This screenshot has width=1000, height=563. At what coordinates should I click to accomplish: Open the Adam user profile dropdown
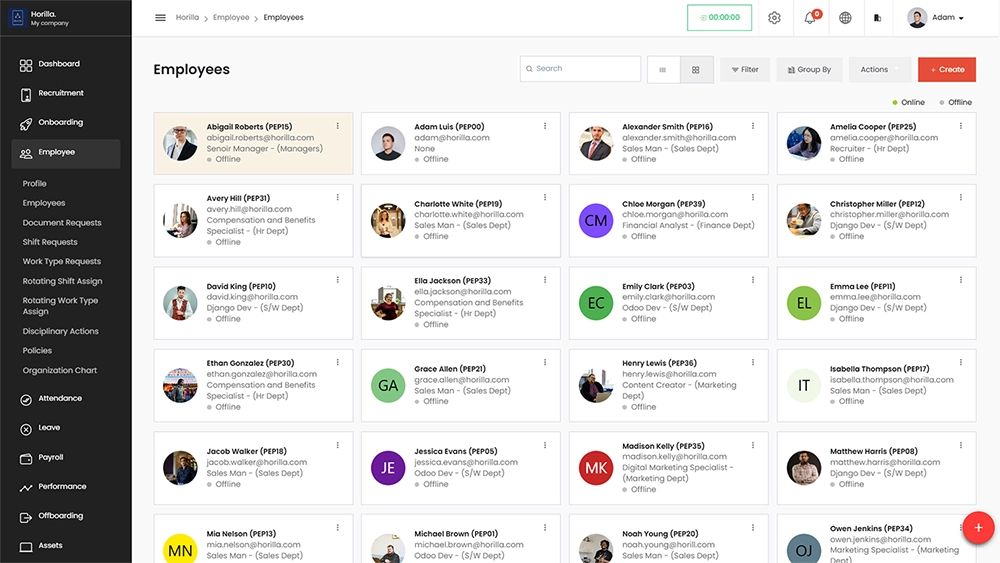point(936,18)
